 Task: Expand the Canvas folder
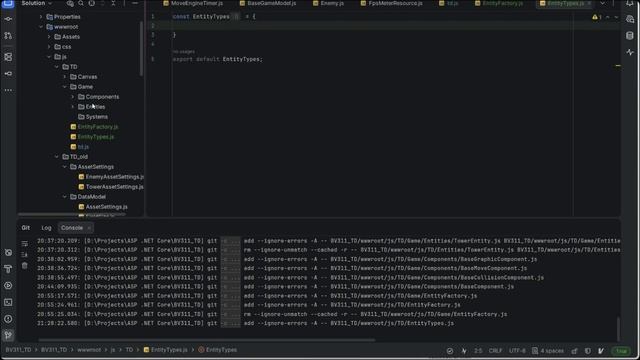pos(64,77)
